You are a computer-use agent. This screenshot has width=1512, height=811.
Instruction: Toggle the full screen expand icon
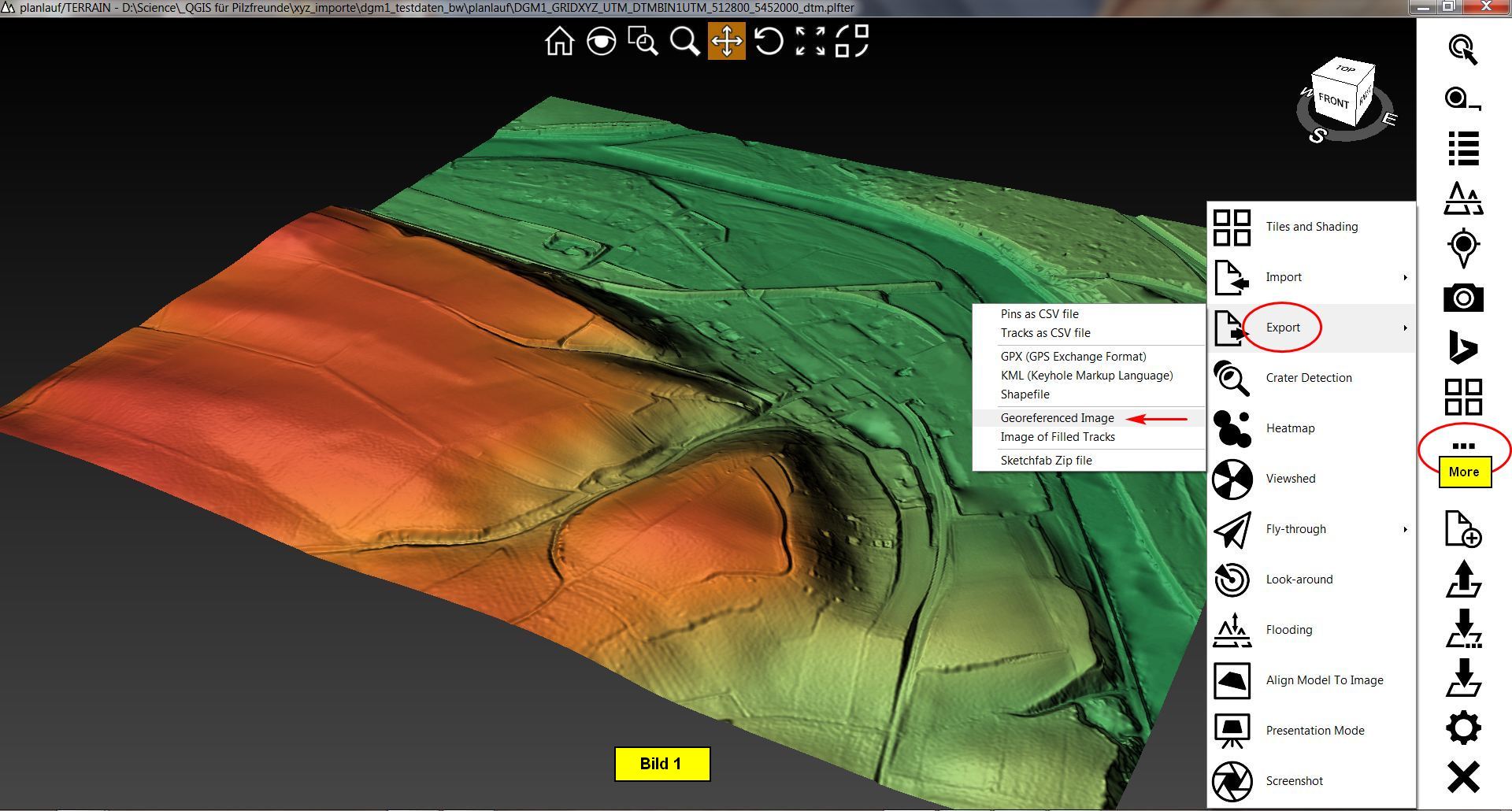coord(810,41)
